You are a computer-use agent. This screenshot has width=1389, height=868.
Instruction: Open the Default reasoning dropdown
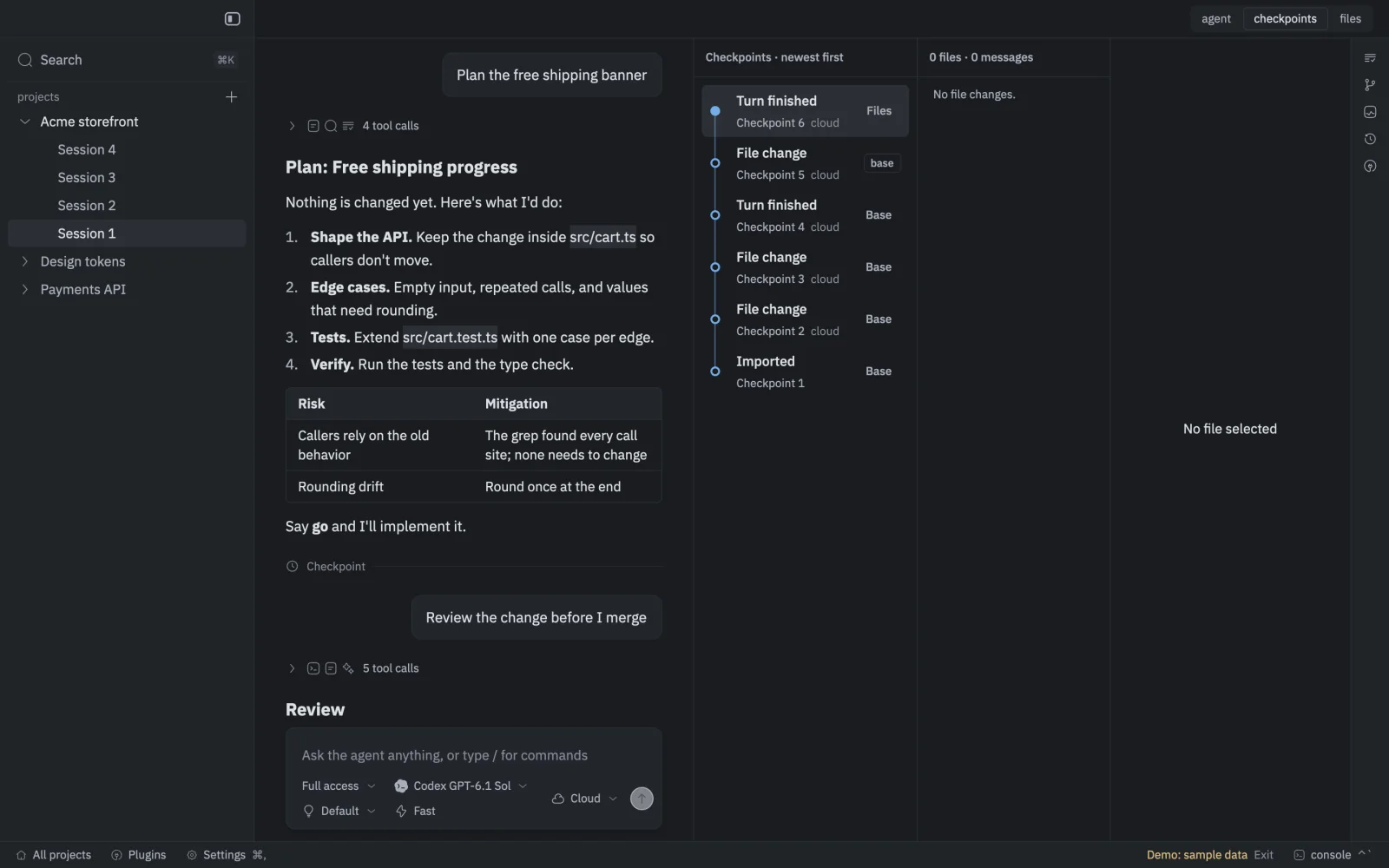click(x=339, y=811)
